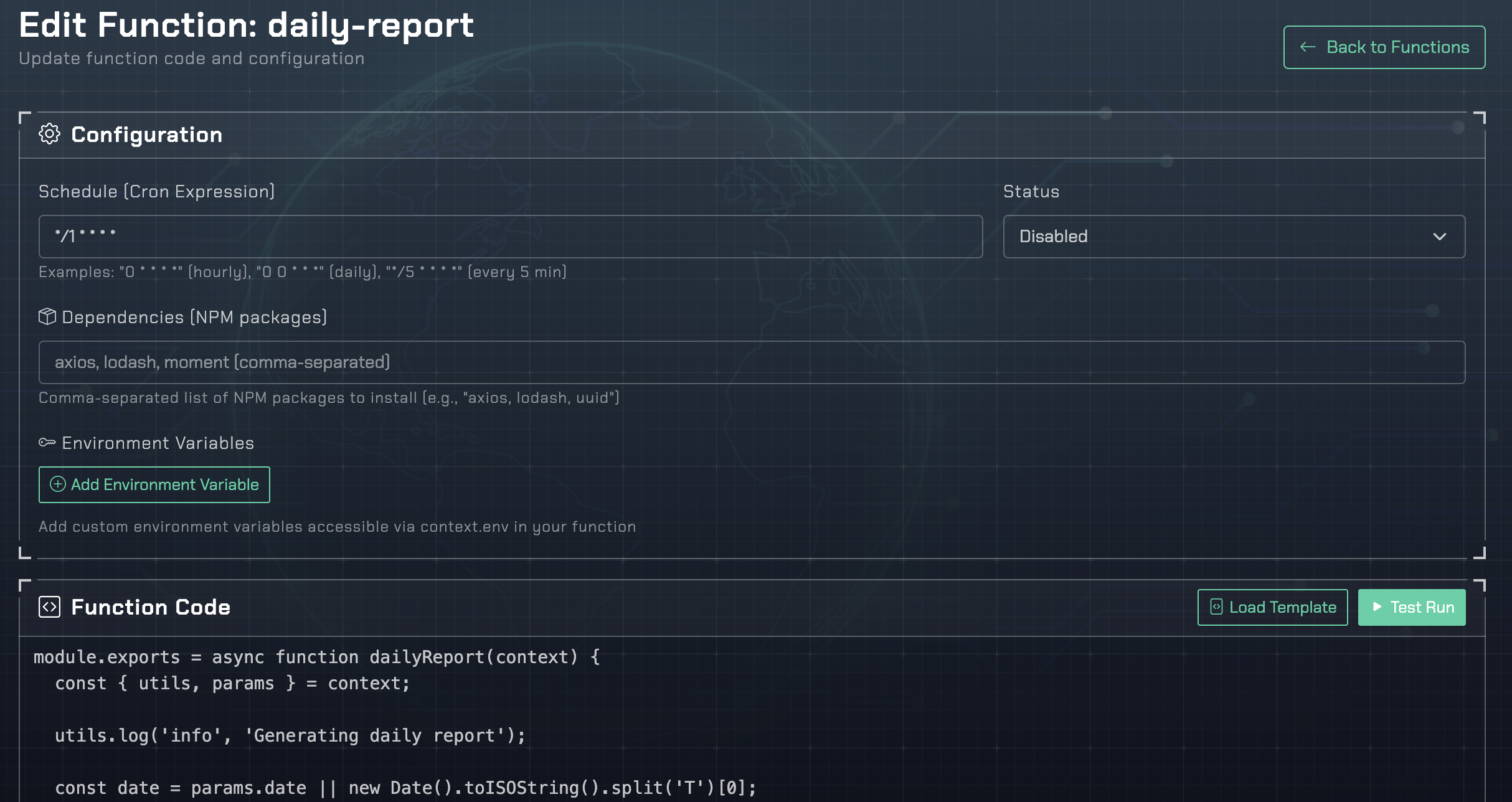Select the module.exports line in the editor

pyautogui.click(x=316, y=656)
